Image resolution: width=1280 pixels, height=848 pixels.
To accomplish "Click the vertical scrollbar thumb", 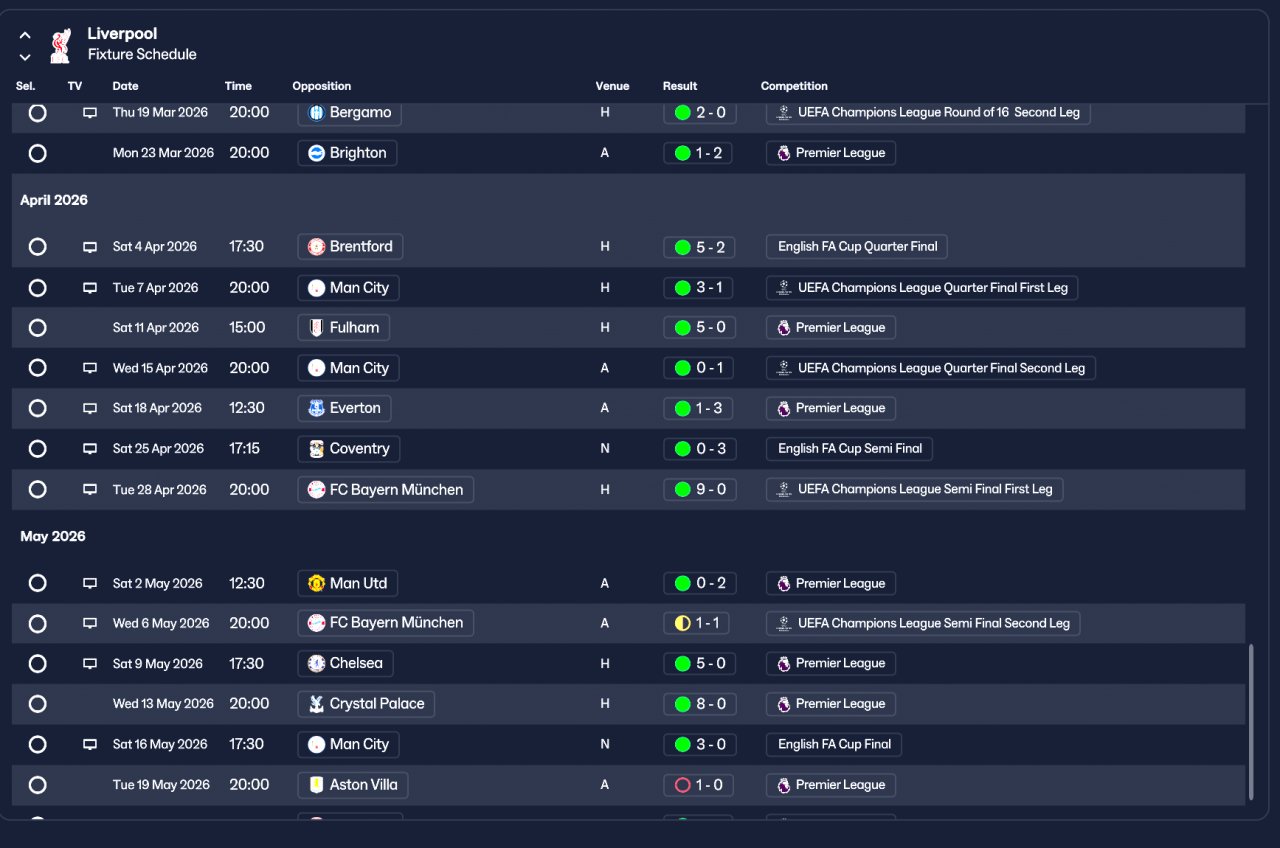I will tap(1251, 722).
